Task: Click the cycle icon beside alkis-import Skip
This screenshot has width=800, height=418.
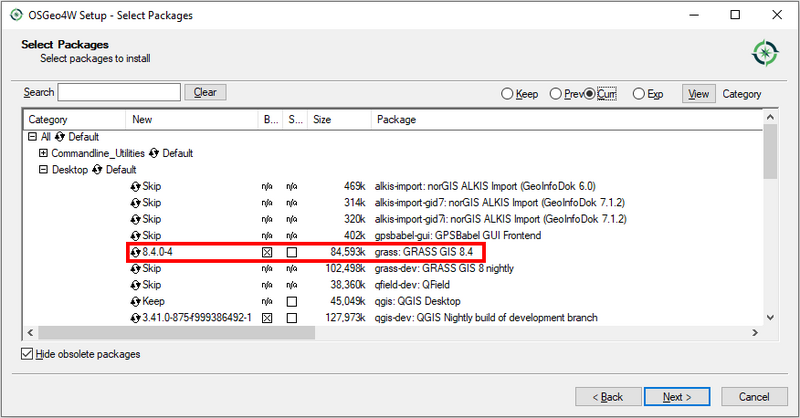Action: click(x=136, y=186)
